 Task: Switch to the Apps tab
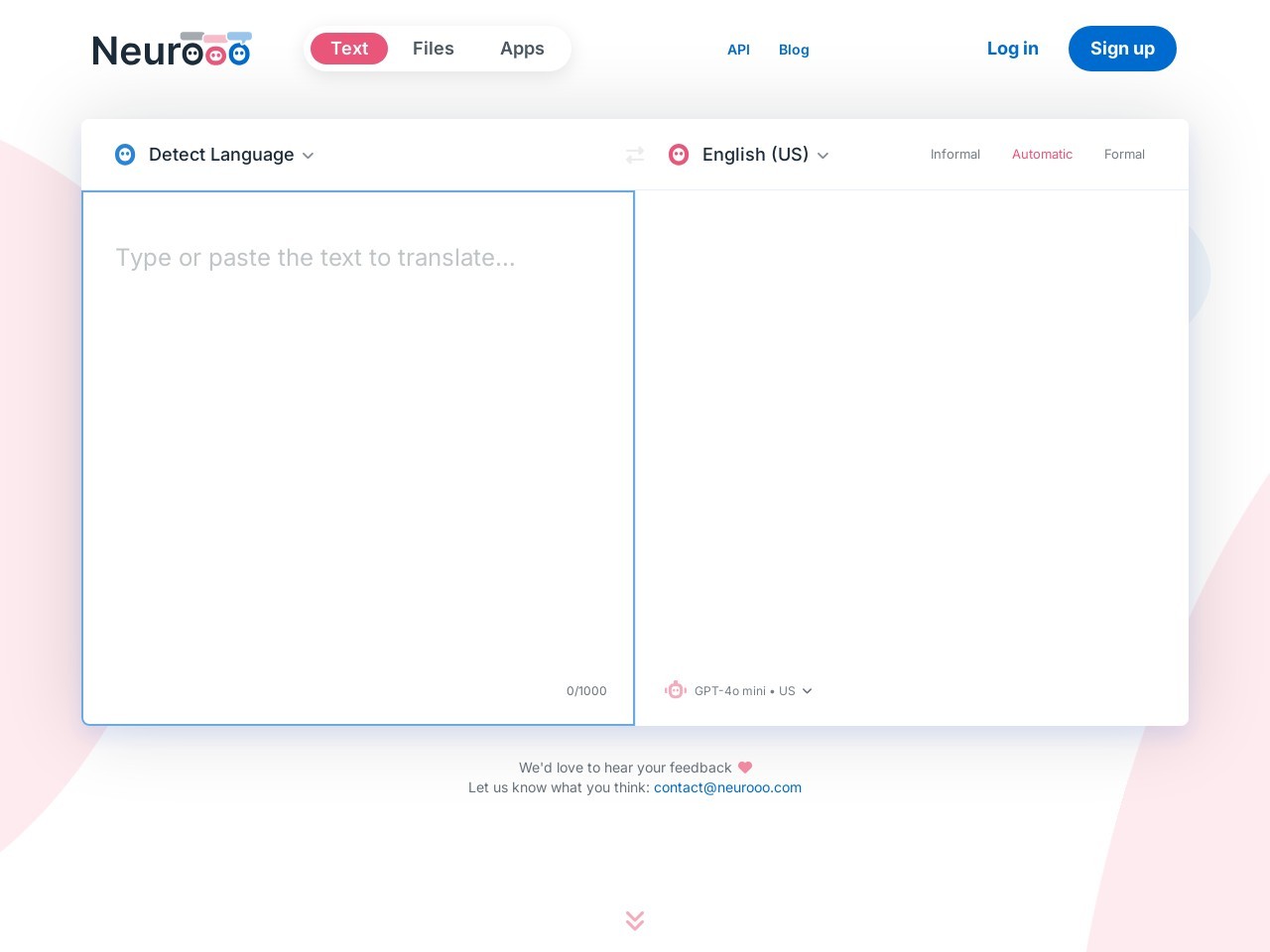coord(522,49)
